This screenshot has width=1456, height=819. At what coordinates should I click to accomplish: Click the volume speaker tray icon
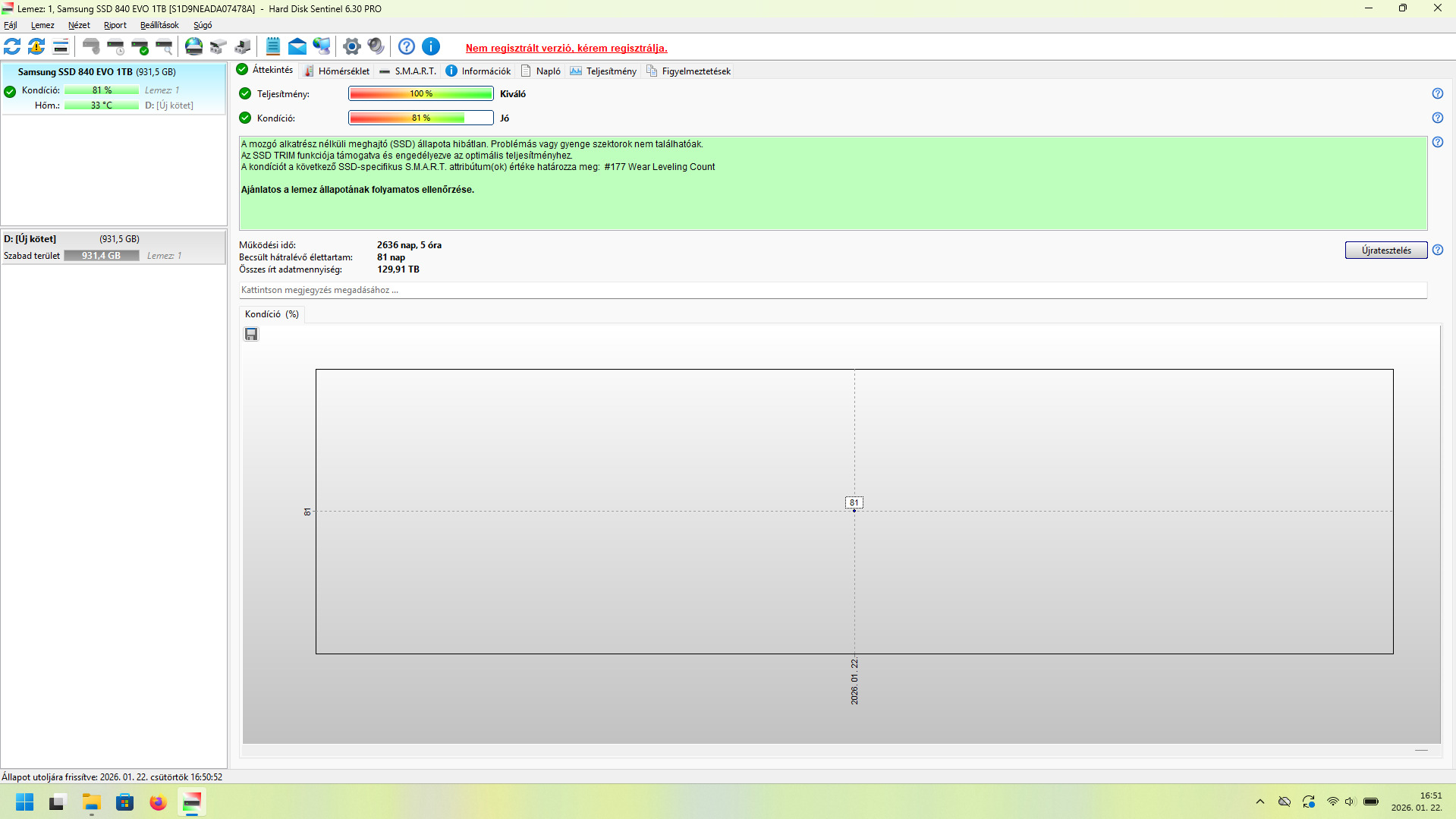click(x=1350, y=802)
